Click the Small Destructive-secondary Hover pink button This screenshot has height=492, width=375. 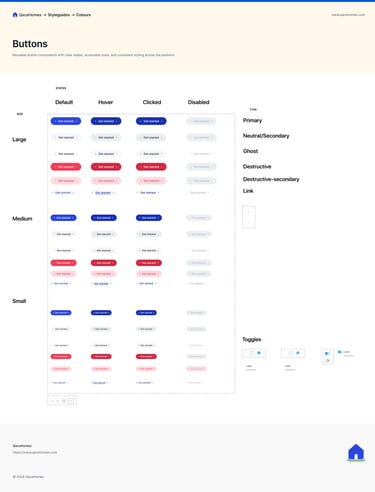(101, 369)
